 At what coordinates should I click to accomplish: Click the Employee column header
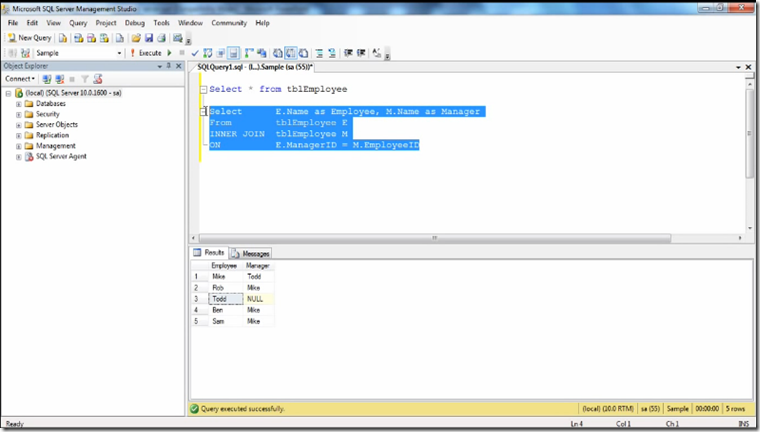click(224, 266)
